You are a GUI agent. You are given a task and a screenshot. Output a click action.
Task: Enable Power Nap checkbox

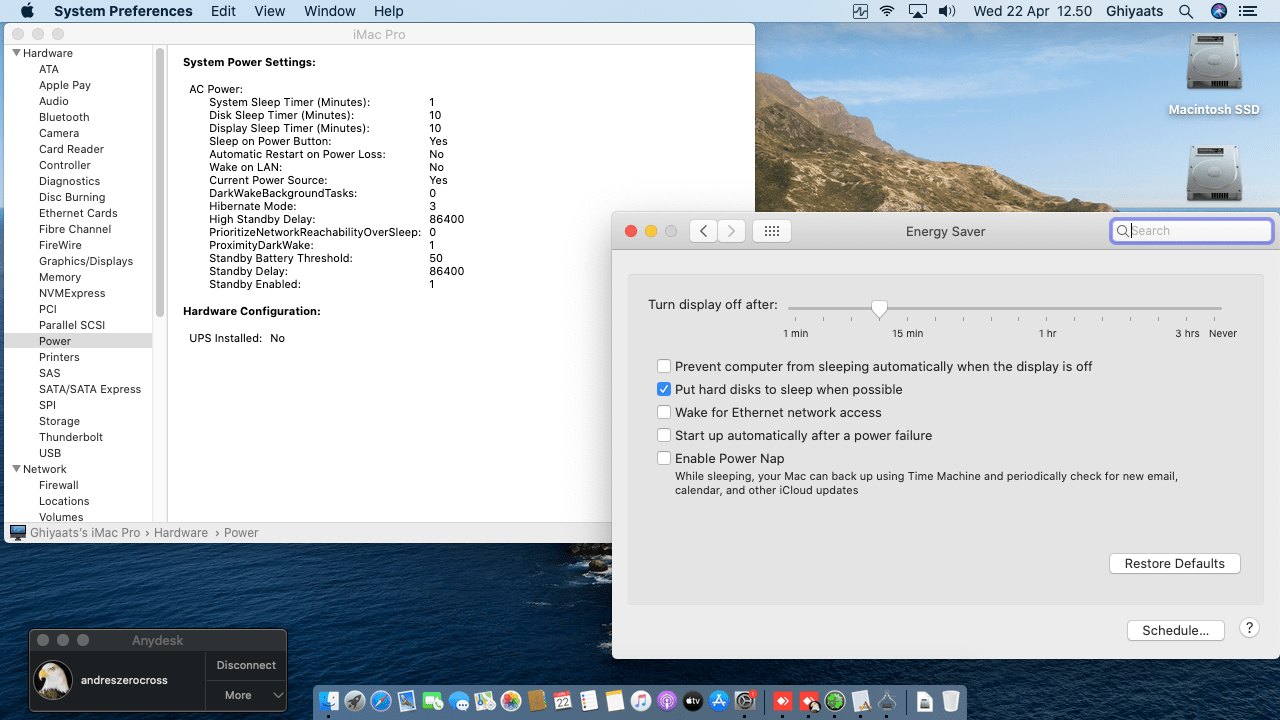(x=664, y=458)
